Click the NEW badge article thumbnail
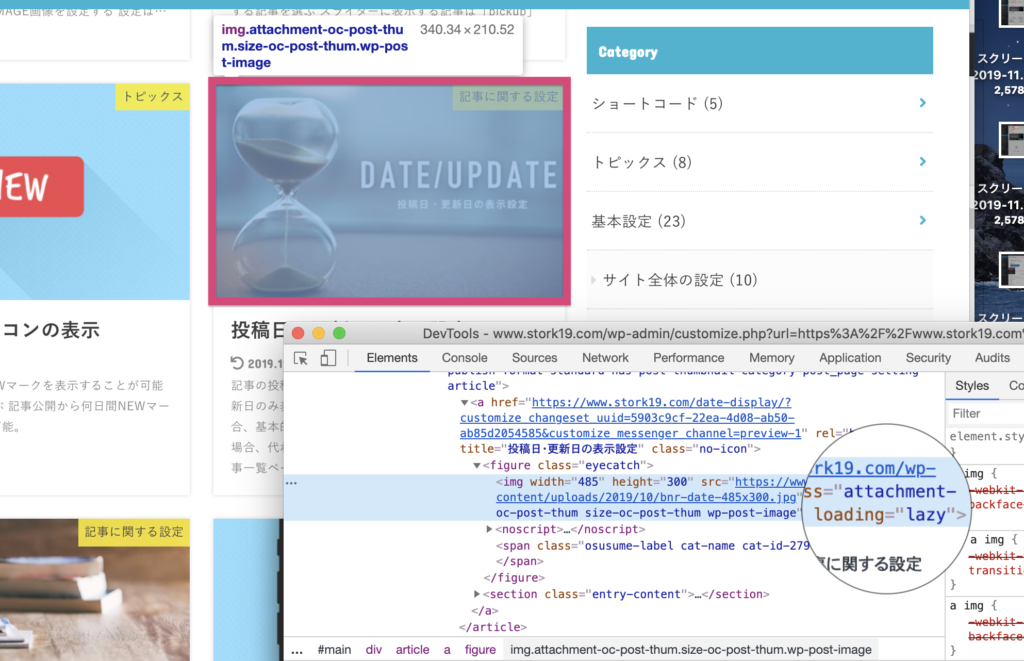 [x=95, y=191]
